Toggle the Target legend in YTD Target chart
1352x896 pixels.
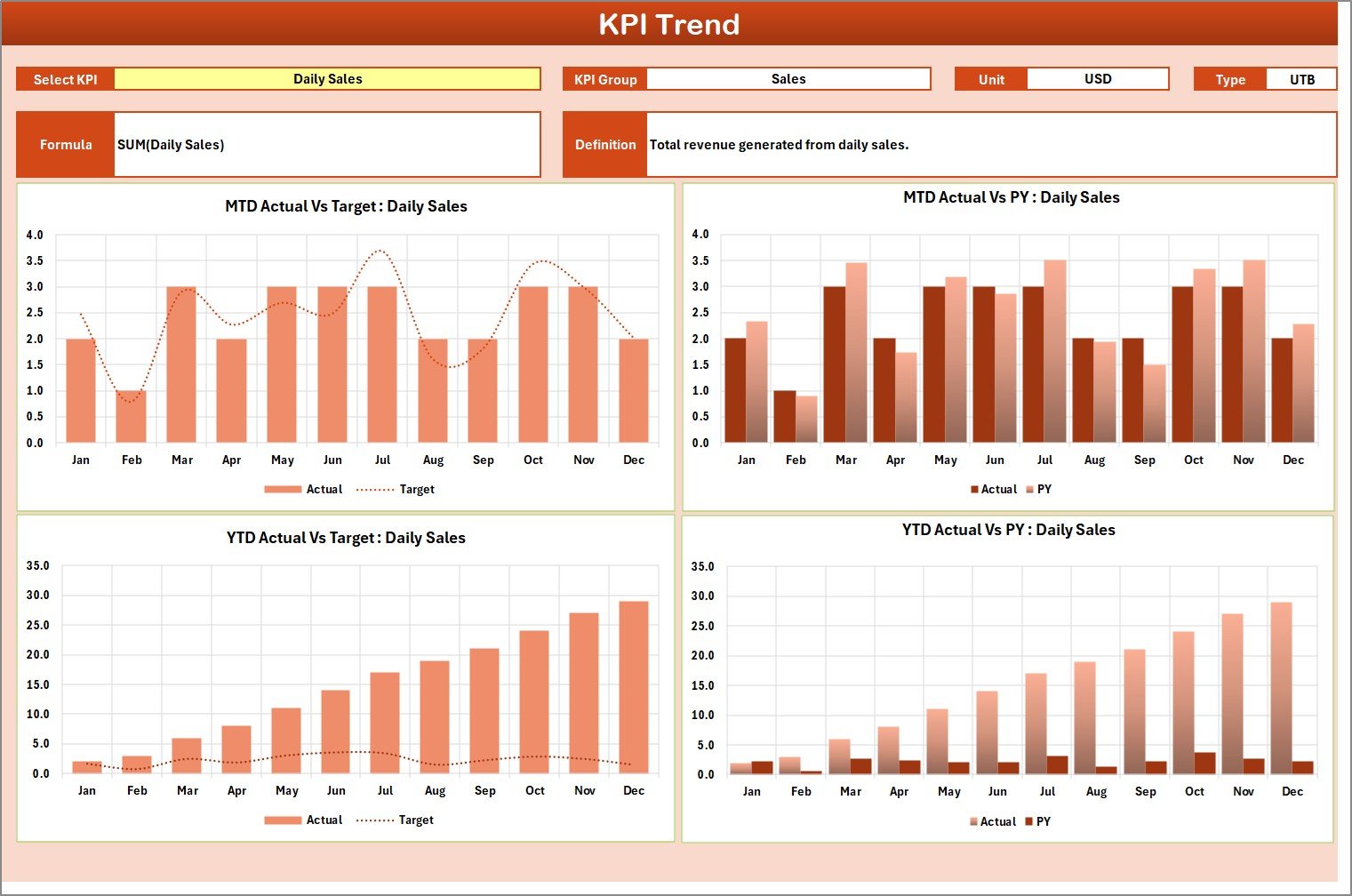click(415, 820)
